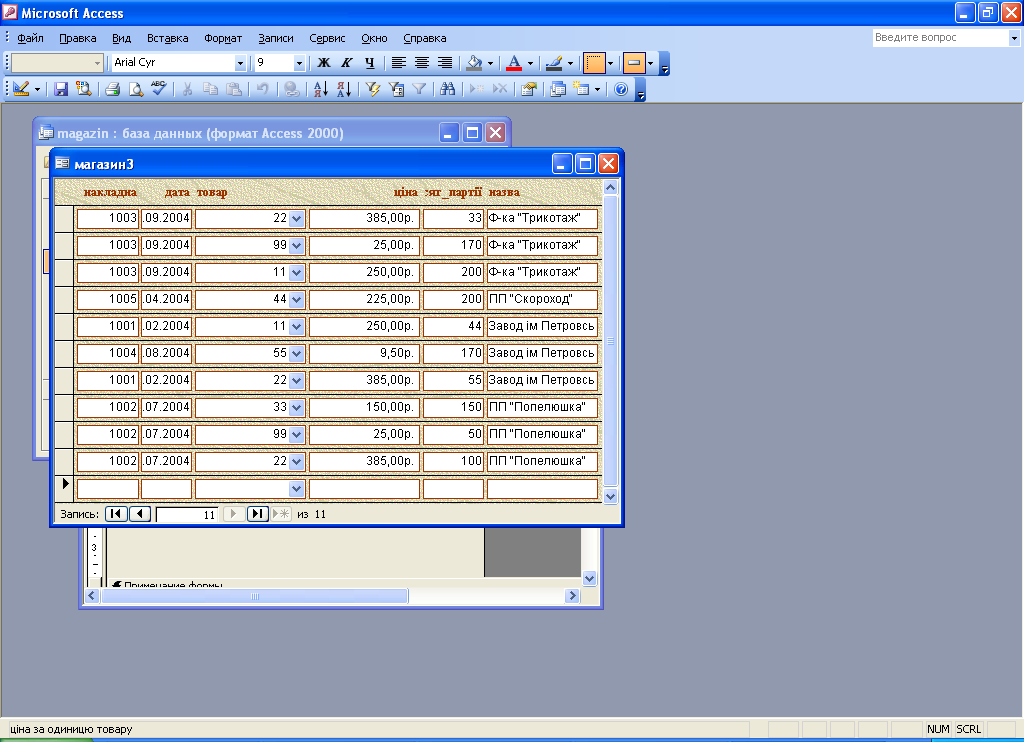Click the Undo arrow icon
This screenshot has height=742, width=1024.
coord(263,89)
